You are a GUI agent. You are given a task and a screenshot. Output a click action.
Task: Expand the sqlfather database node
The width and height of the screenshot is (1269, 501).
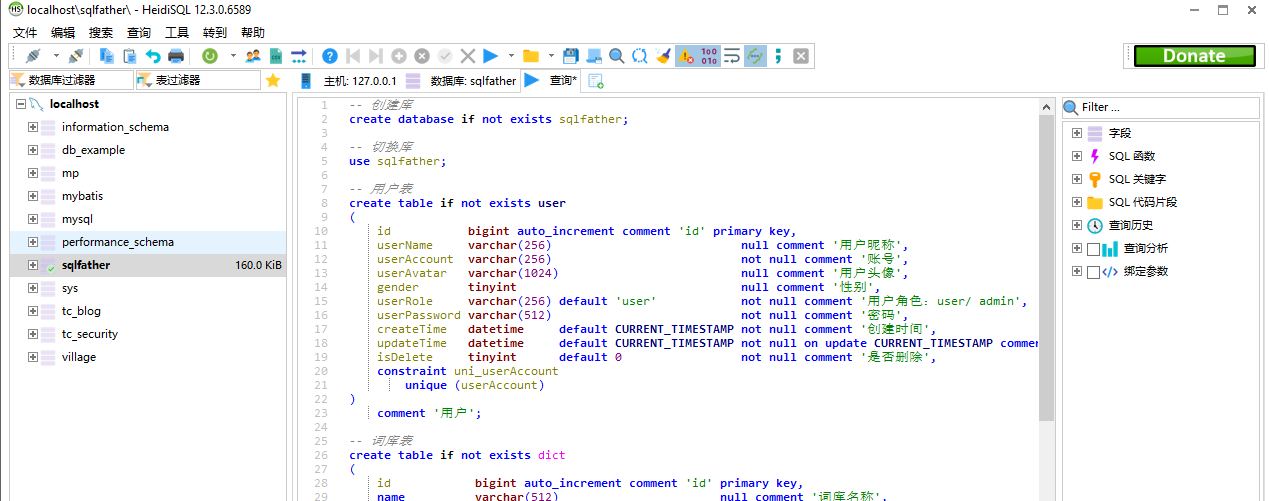point(33,265)
